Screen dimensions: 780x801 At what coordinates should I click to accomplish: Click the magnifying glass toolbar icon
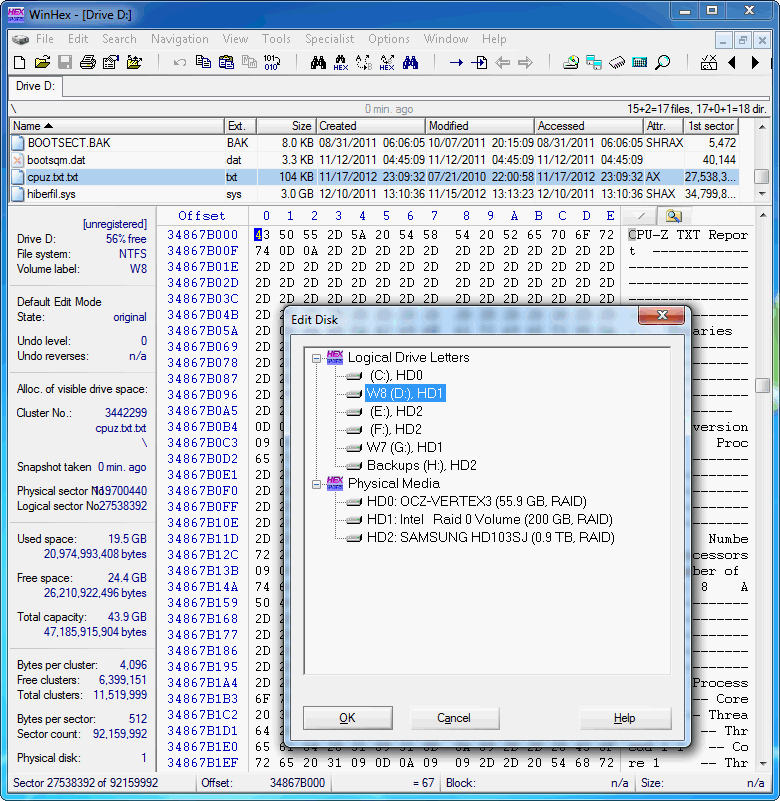662,62
